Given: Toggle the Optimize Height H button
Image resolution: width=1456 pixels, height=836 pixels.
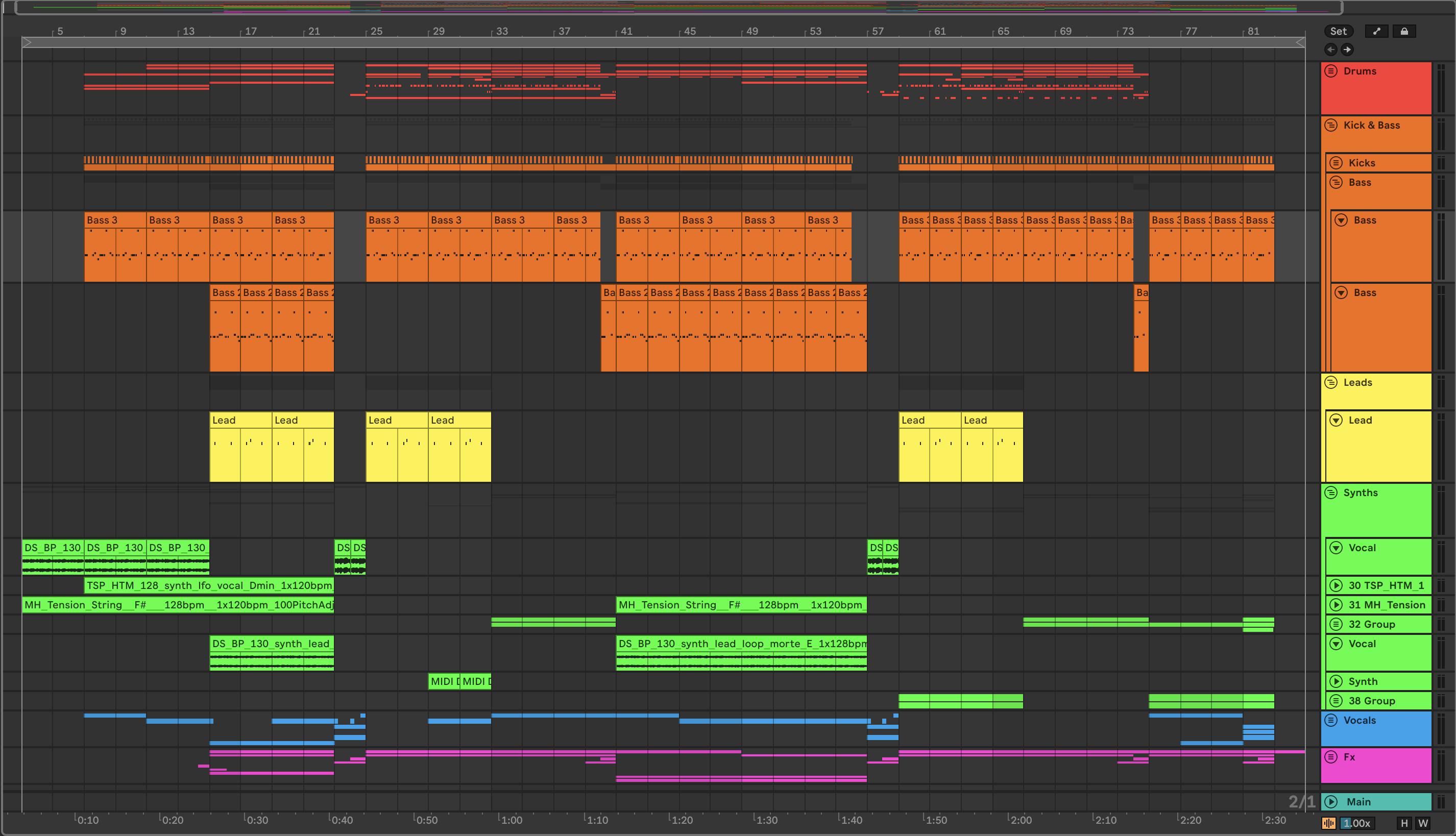Looking at the screenshot, I should (1404, 823).
